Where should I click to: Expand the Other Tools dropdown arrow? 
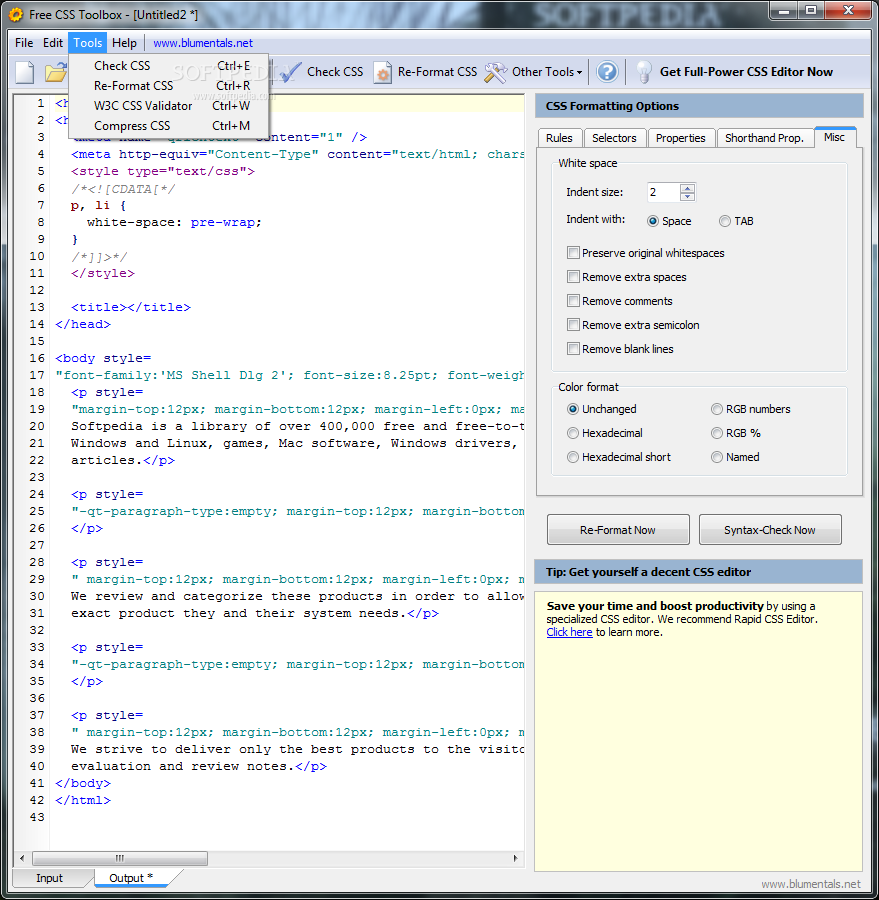click(x=579, y=73)
